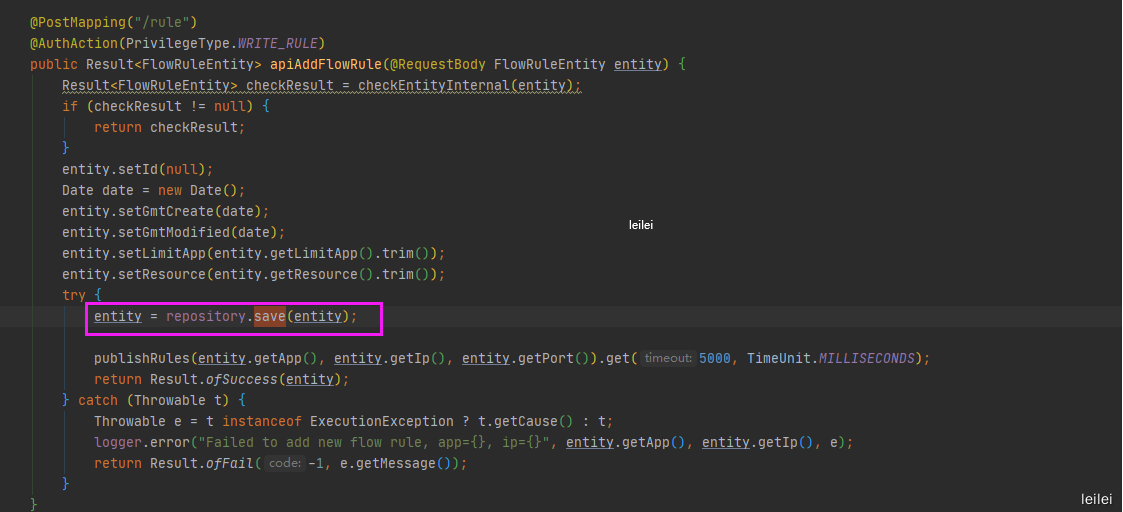The image size is (1123, 512).
Task: Click the setLimitApp method call
Action: tap(162, 253)
